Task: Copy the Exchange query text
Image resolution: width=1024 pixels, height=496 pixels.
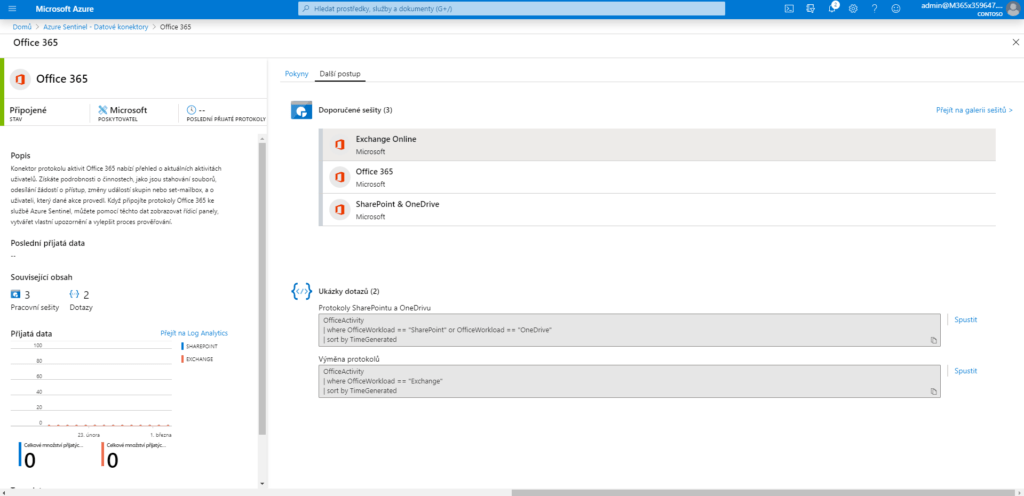Action: (932, 391)
